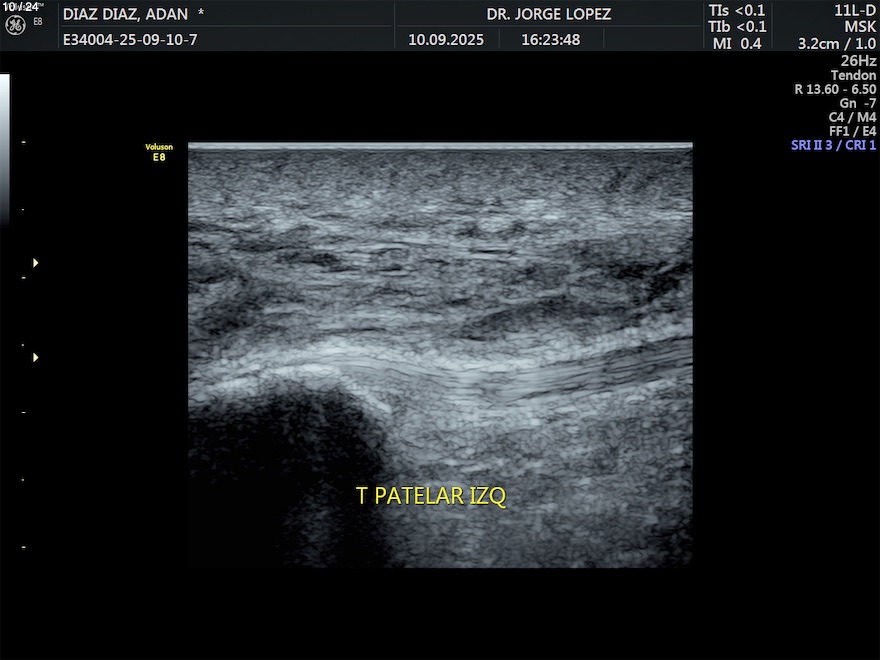Click the Gn -7 gain value

857,103
